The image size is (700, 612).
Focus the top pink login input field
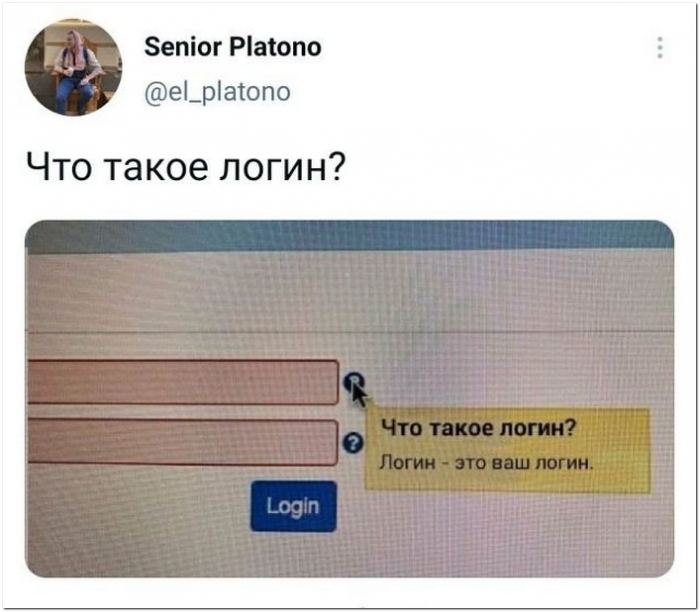coord(183,382)
